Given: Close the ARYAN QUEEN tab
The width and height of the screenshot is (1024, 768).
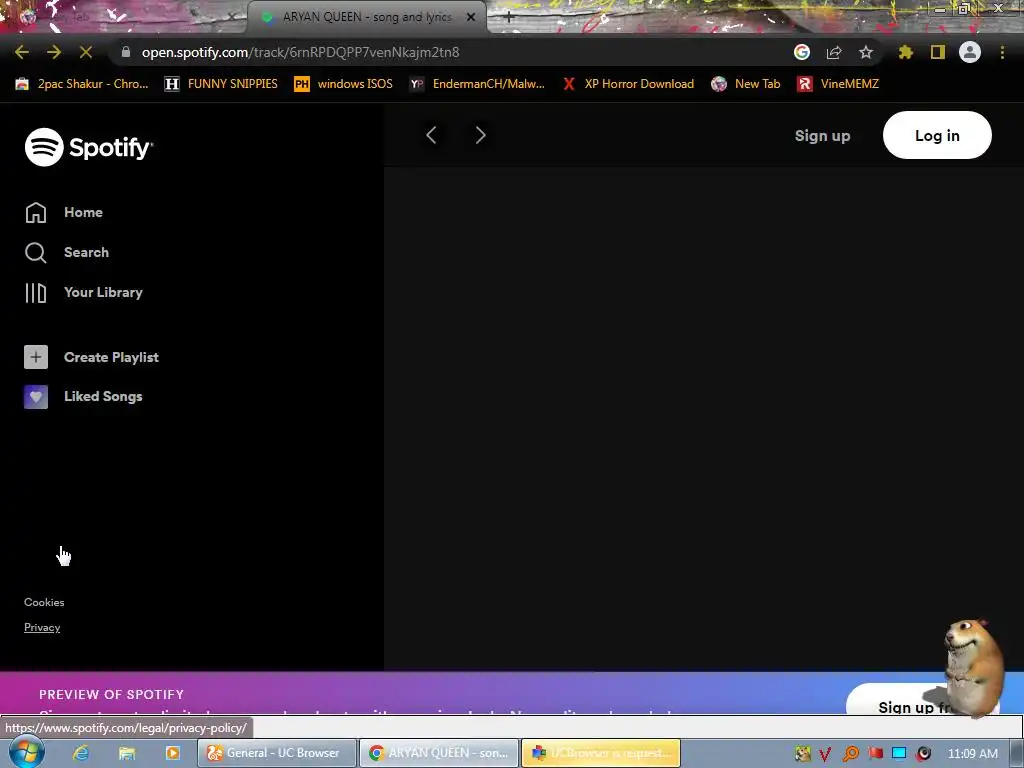Looking at the screenshot, I should pos(471,17).
